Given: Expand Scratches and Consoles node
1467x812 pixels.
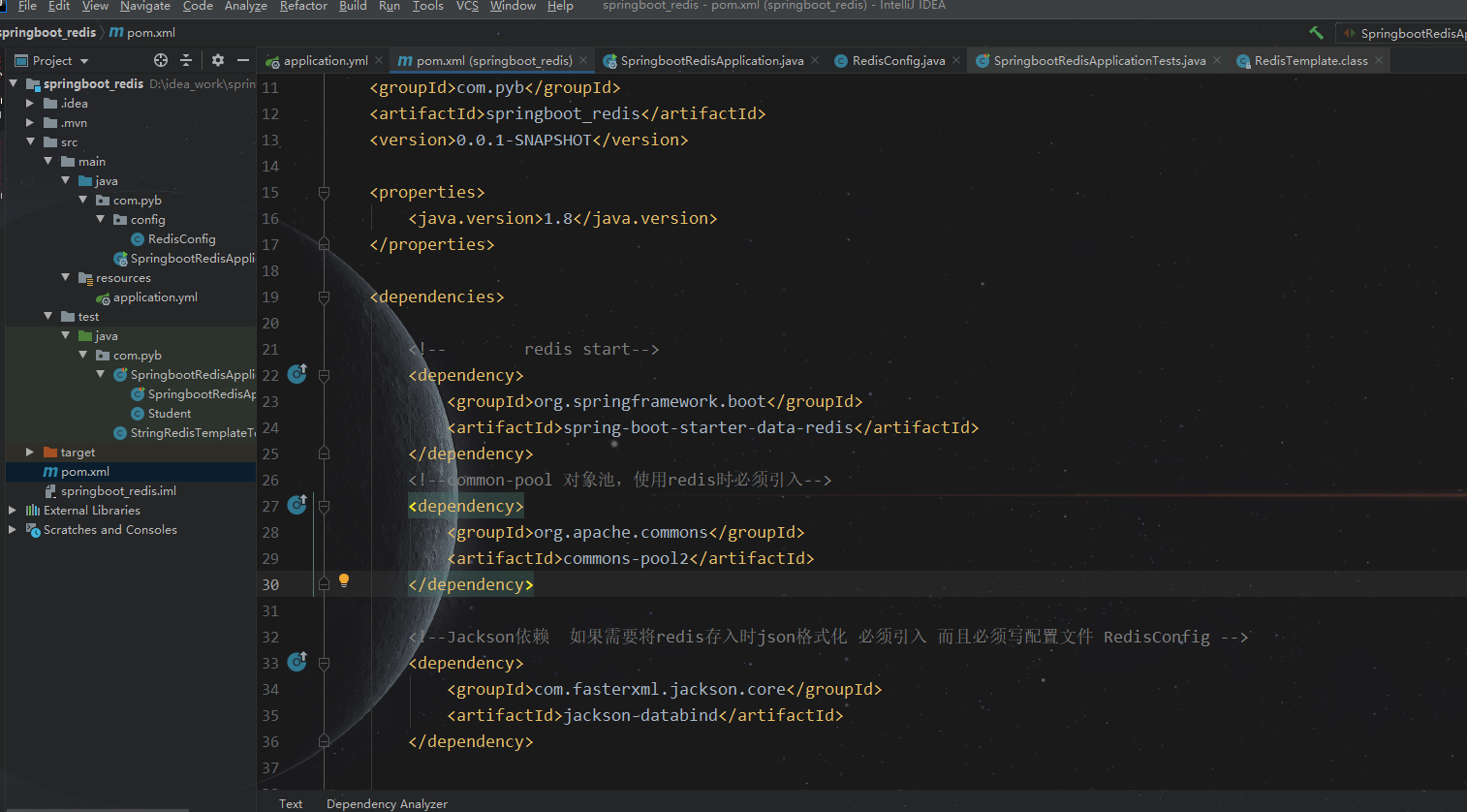Looking at the screenshot, I should (x=13, y=529).
